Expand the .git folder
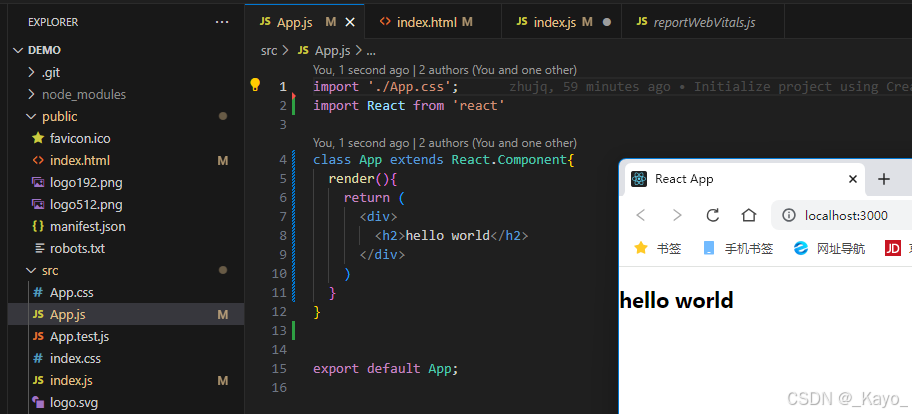912x414 pixels. (x=31, y=73)
